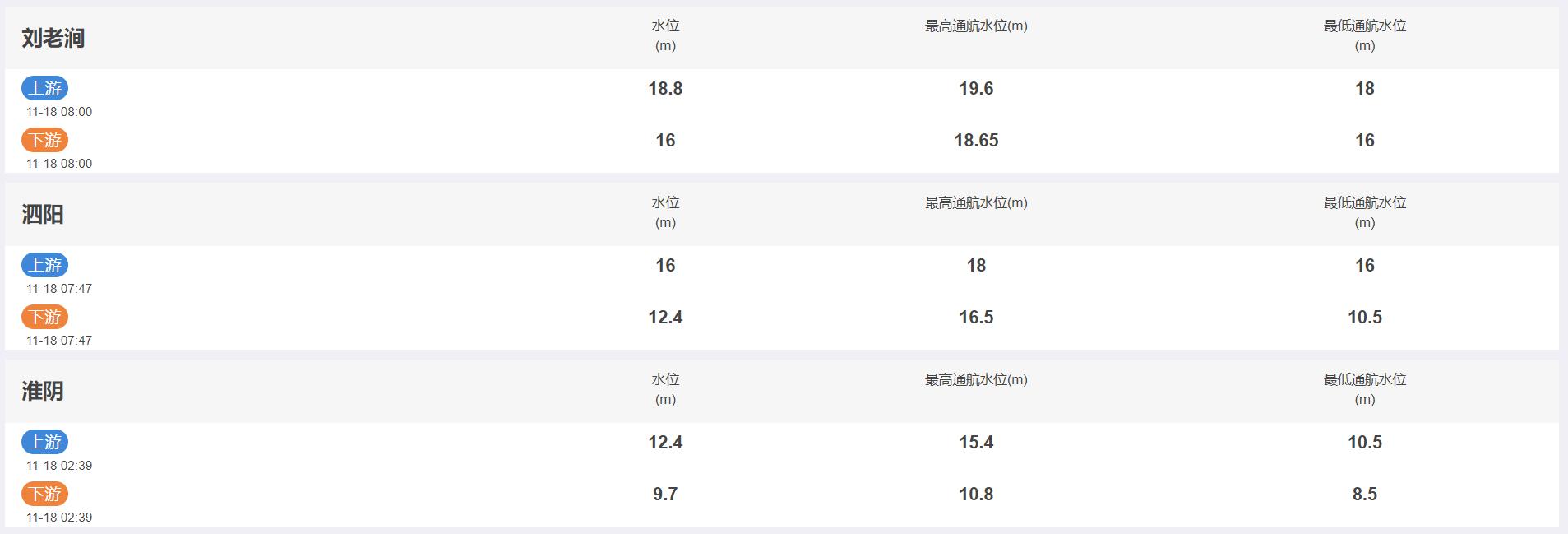Click the orange 下游 badge under 刘老涧

pos(44,140)
